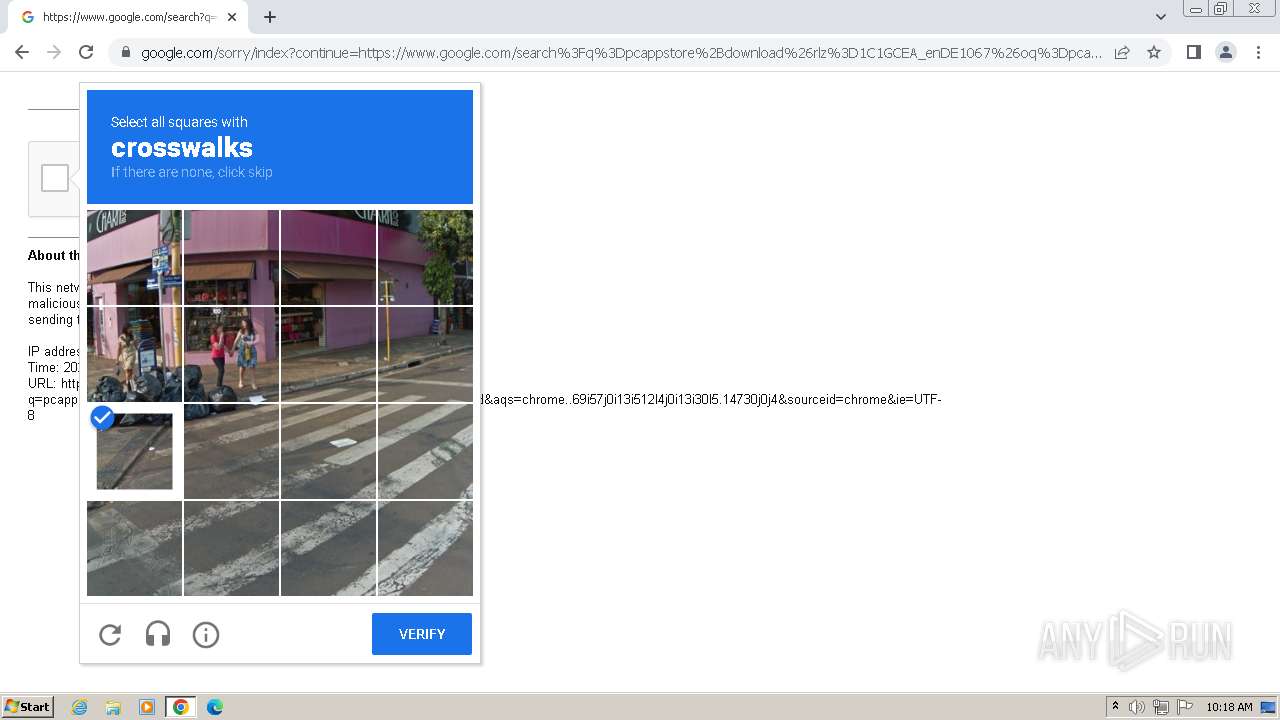The height and width of the screenshot is (720, 1280).
Task: Open the network tray icon
Action: pyautogui.click(x=1161, y=707)
